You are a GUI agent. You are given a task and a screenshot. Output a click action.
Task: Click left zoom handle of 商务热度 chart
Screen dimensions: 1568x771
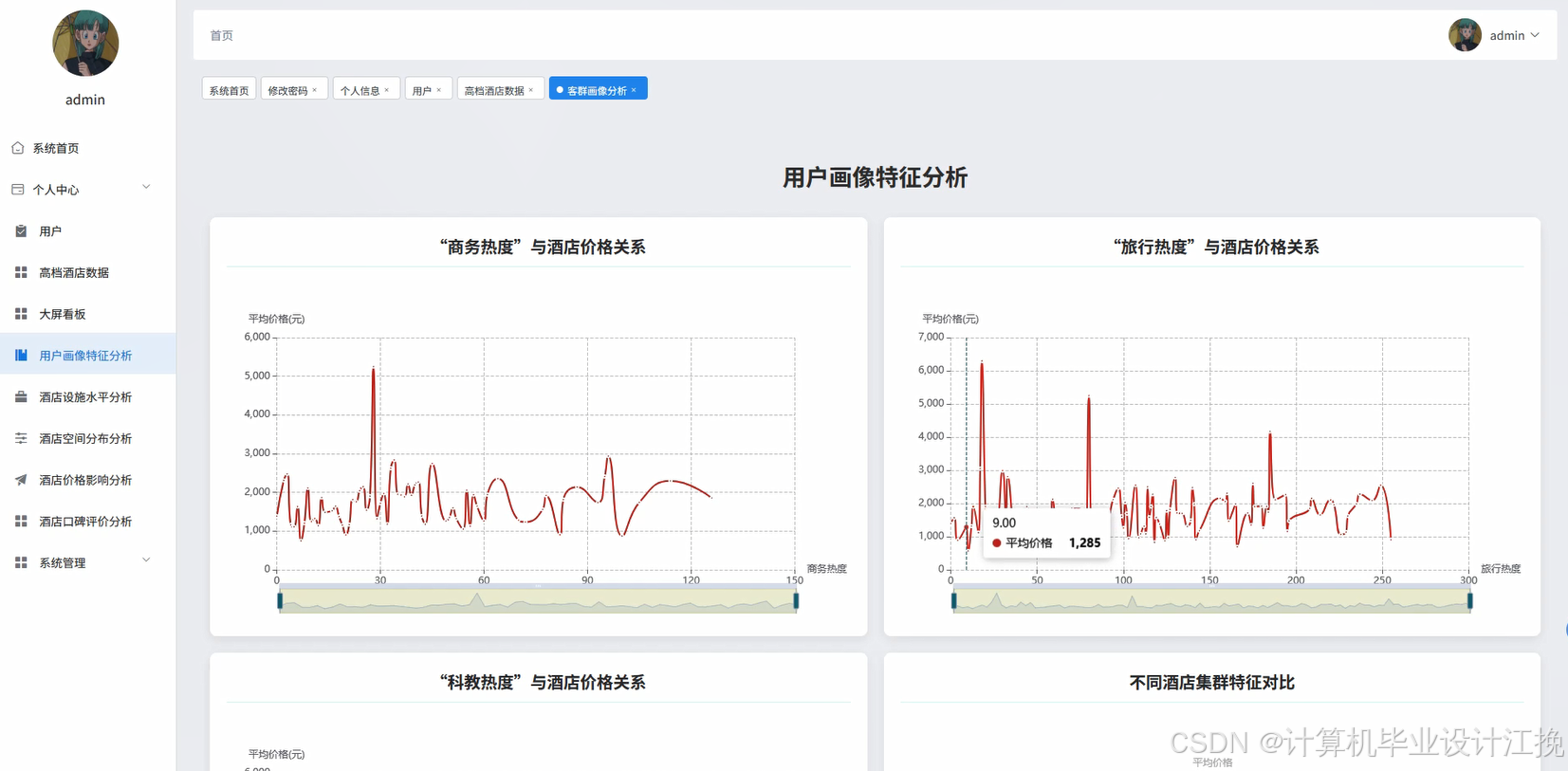[x=280, y=600]
